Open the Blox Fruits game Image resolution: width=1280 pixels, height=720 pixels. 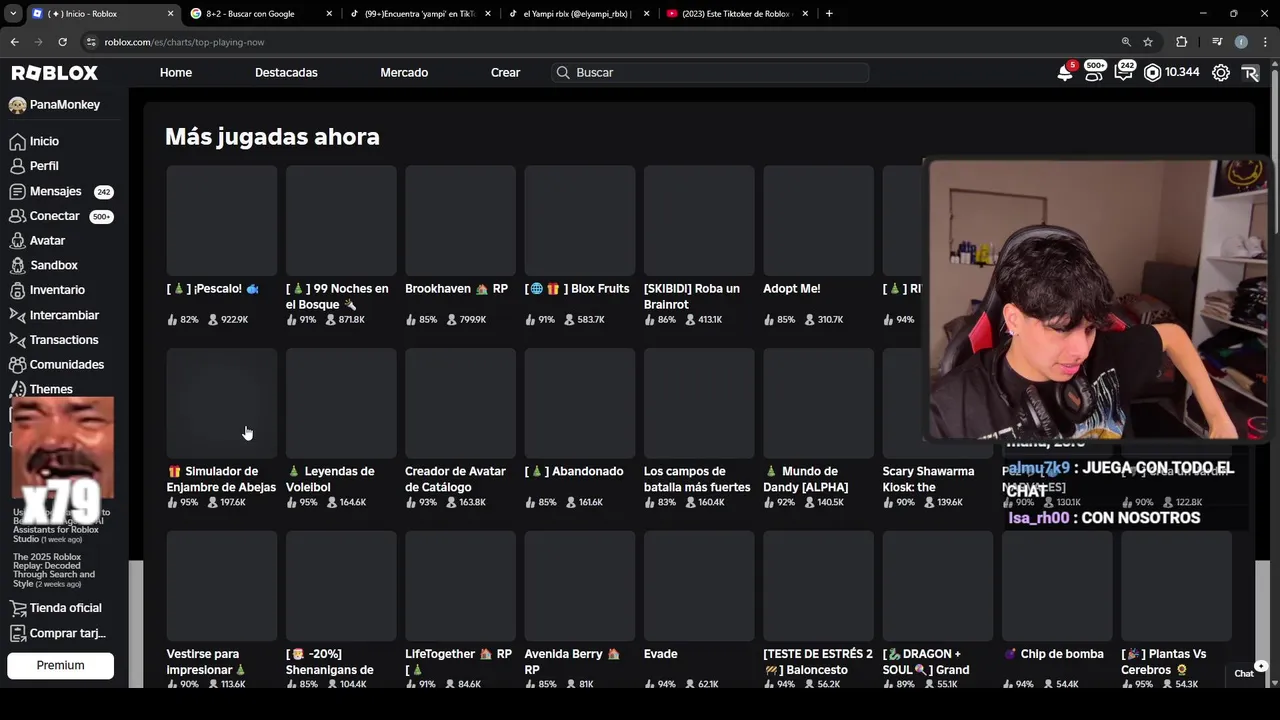[x=580, y=221]
